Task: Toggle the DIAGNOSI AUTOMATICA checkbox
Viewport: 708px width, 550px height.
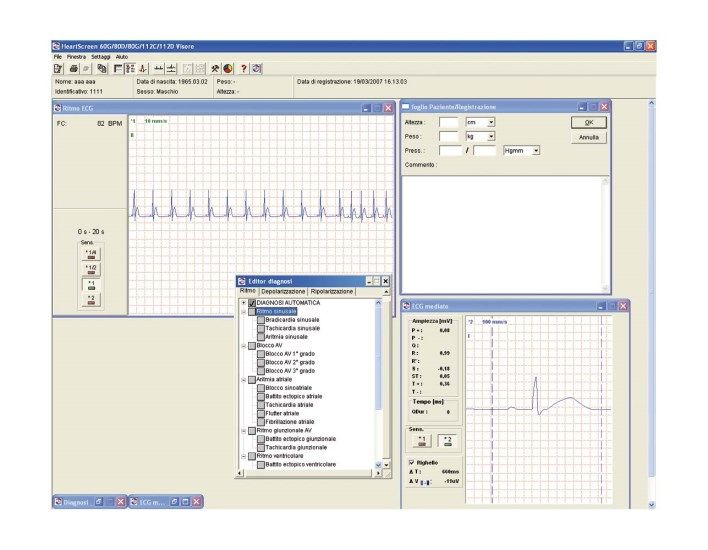Action: pos(252,302)
